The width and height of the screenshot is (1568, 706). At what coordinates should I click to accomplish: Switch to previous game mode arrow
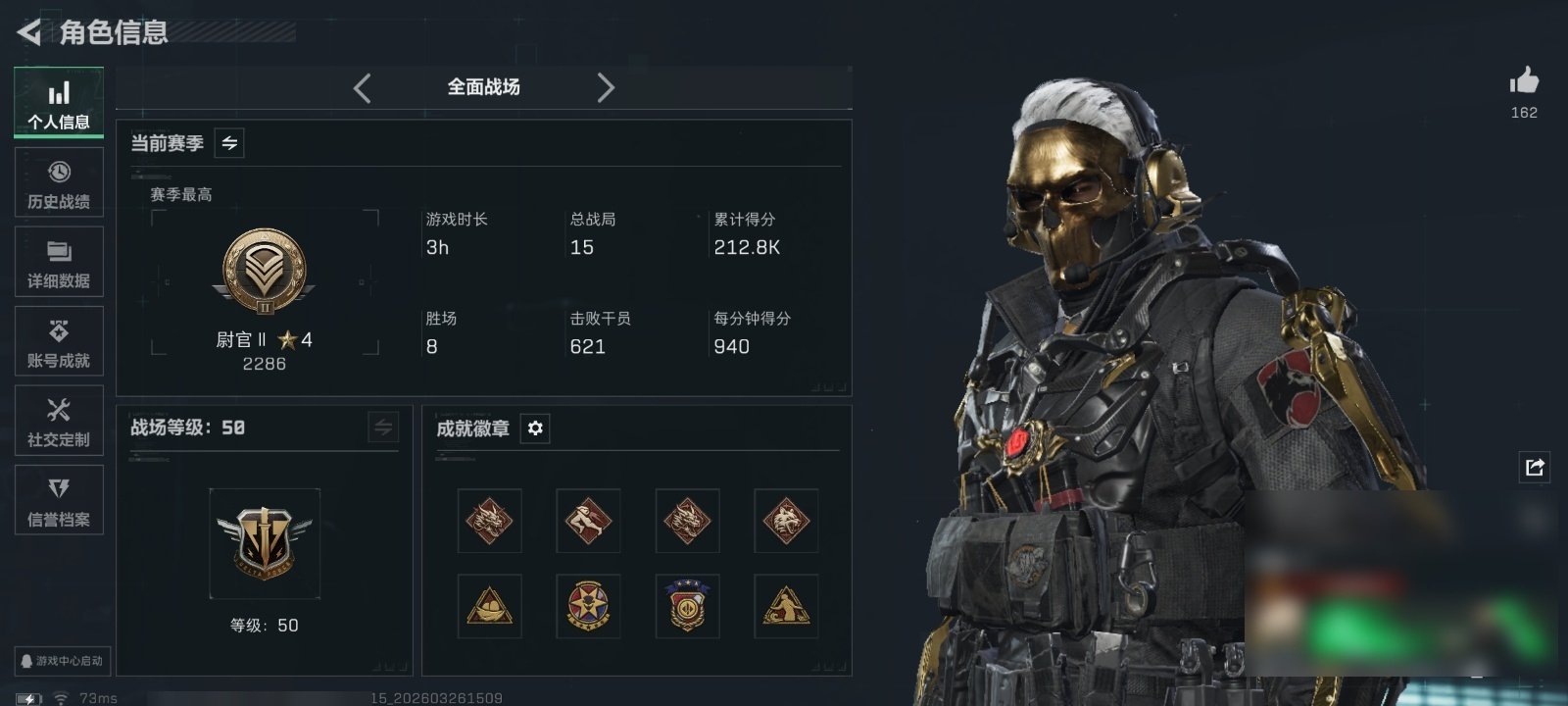pyautogui.click(x=363, y=88)
